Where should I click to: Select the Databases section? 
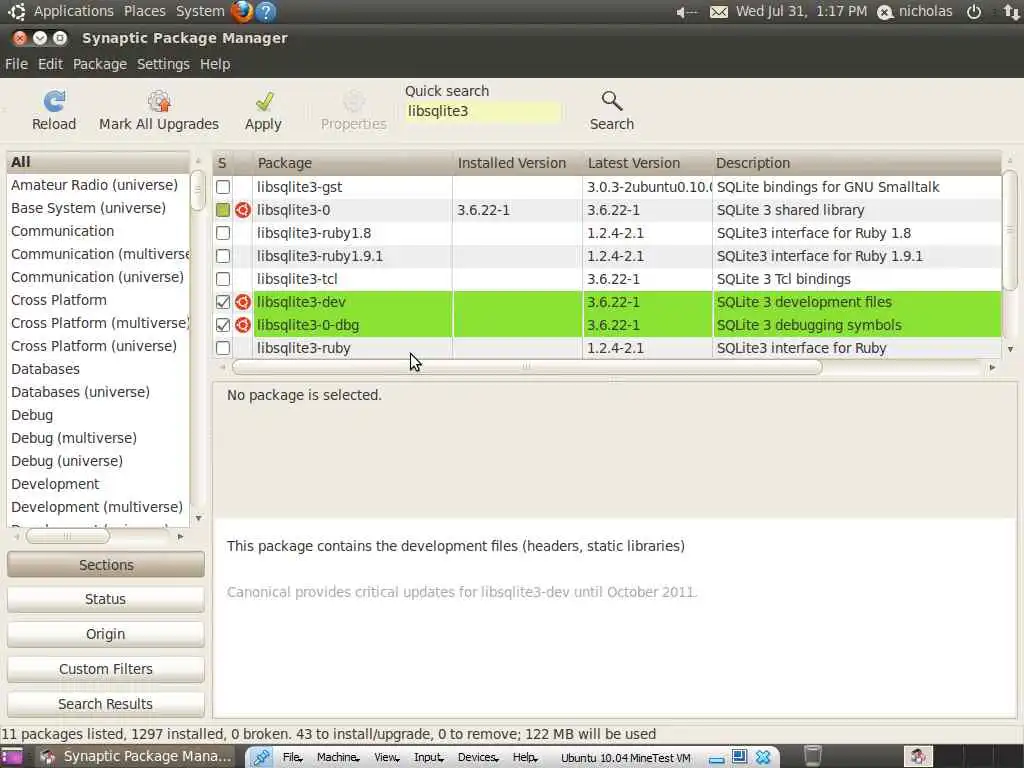coord(46,369)
